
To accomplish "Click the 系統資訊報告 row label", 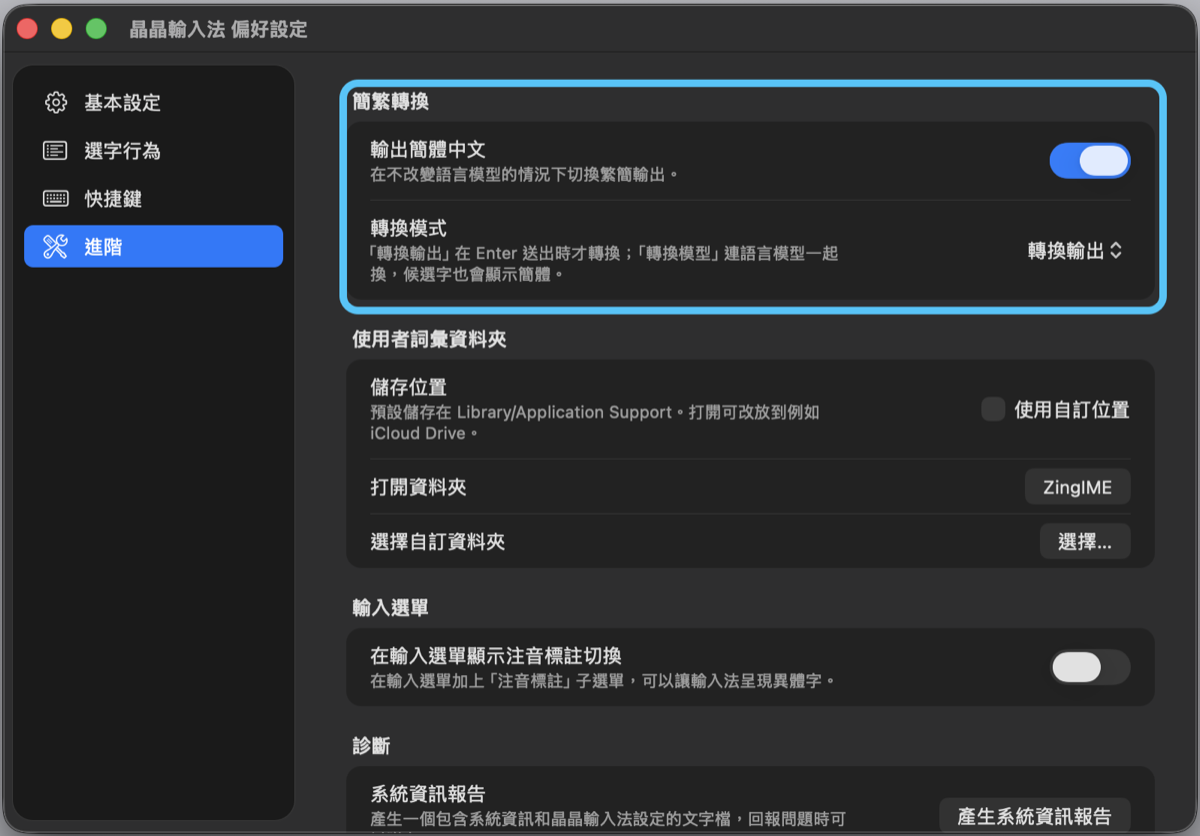I will pos(427,794).
